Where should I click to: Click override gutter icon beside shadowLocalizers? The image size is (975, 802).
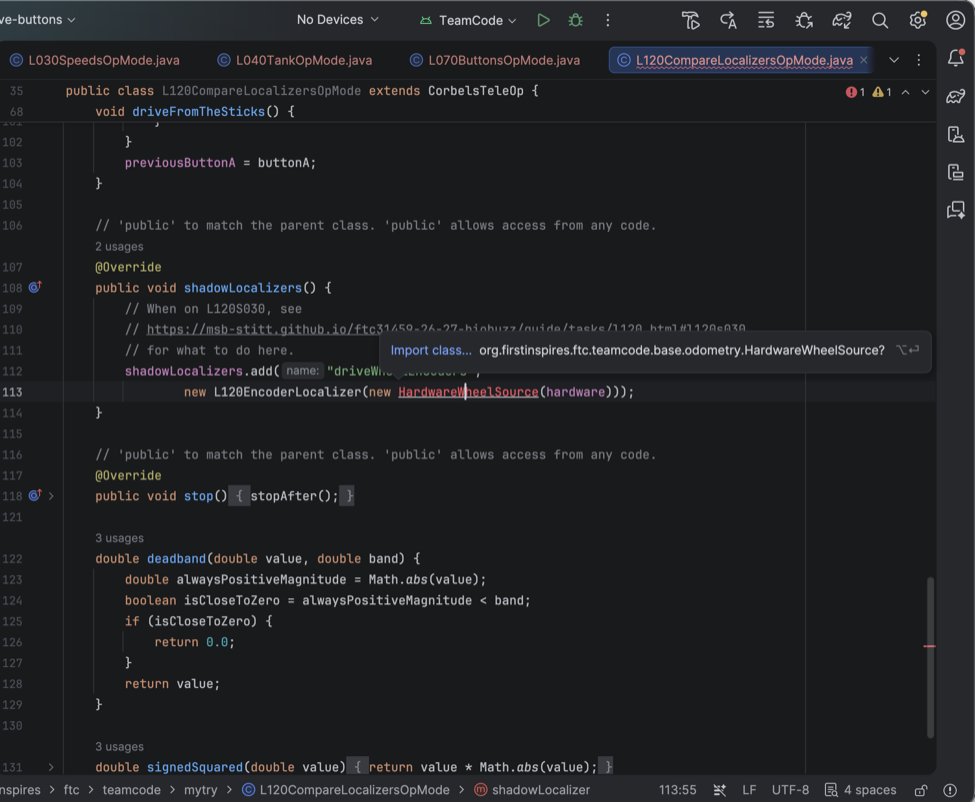[x=35, y=287]
